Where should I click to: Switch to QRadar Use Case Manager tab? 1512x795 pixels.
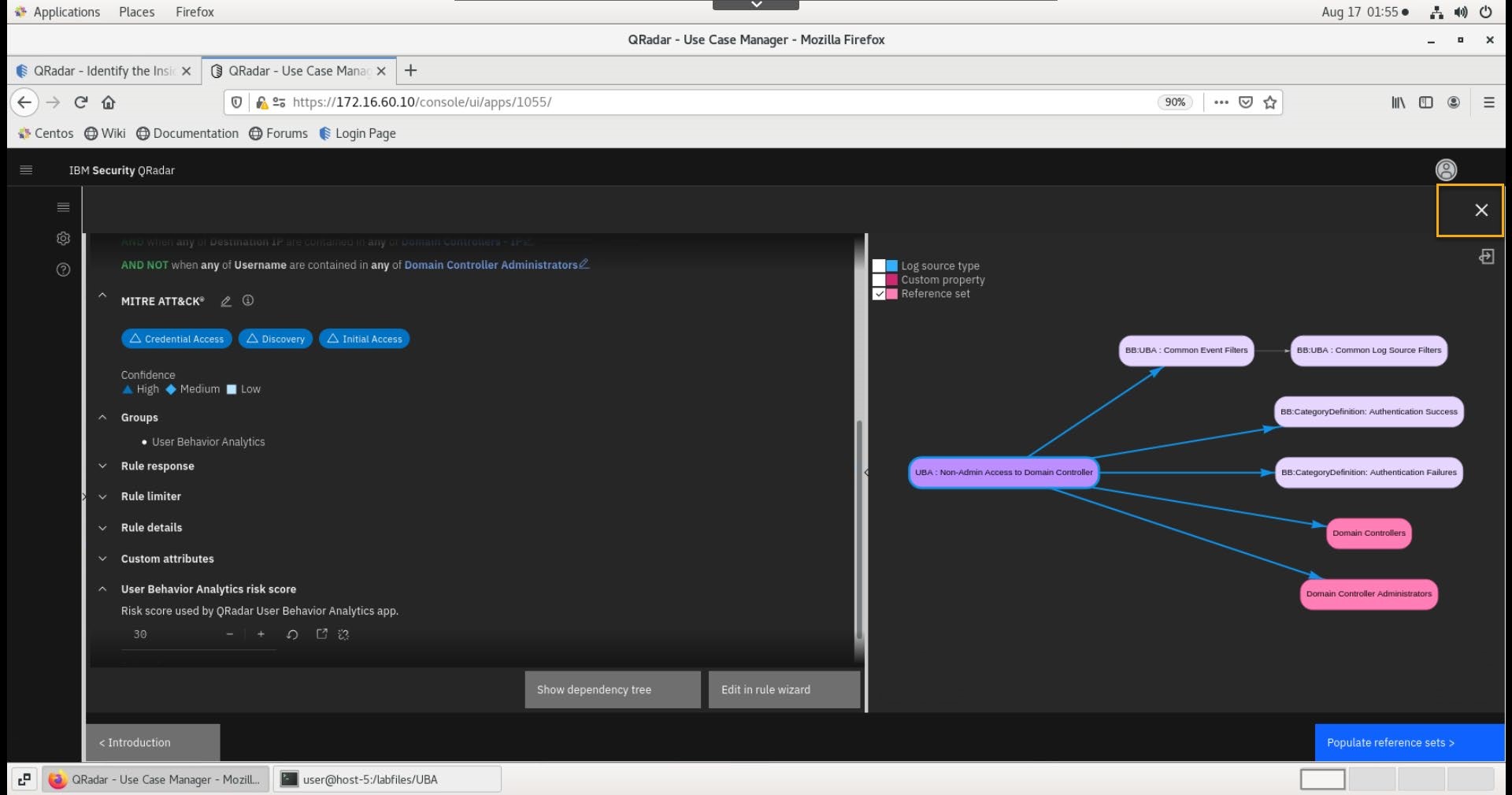pyautogui.click(x=299, y=71)
